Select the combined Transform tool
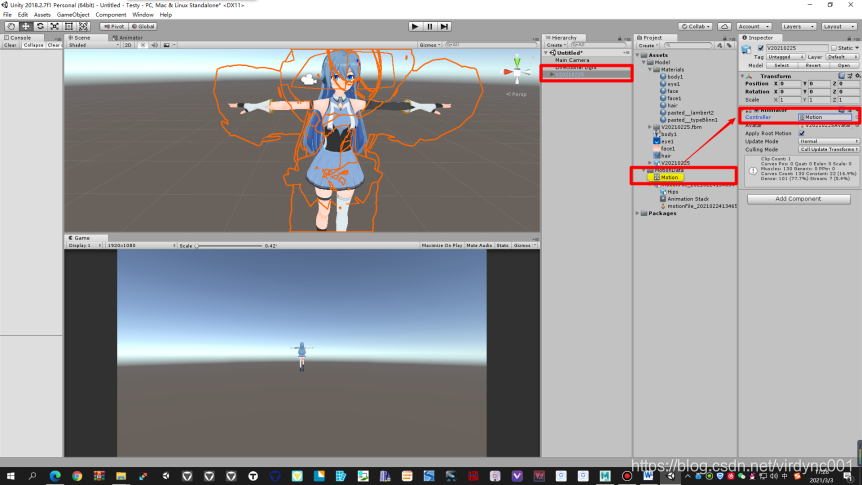The image size is (862, 485). click(x=84, y=26)
